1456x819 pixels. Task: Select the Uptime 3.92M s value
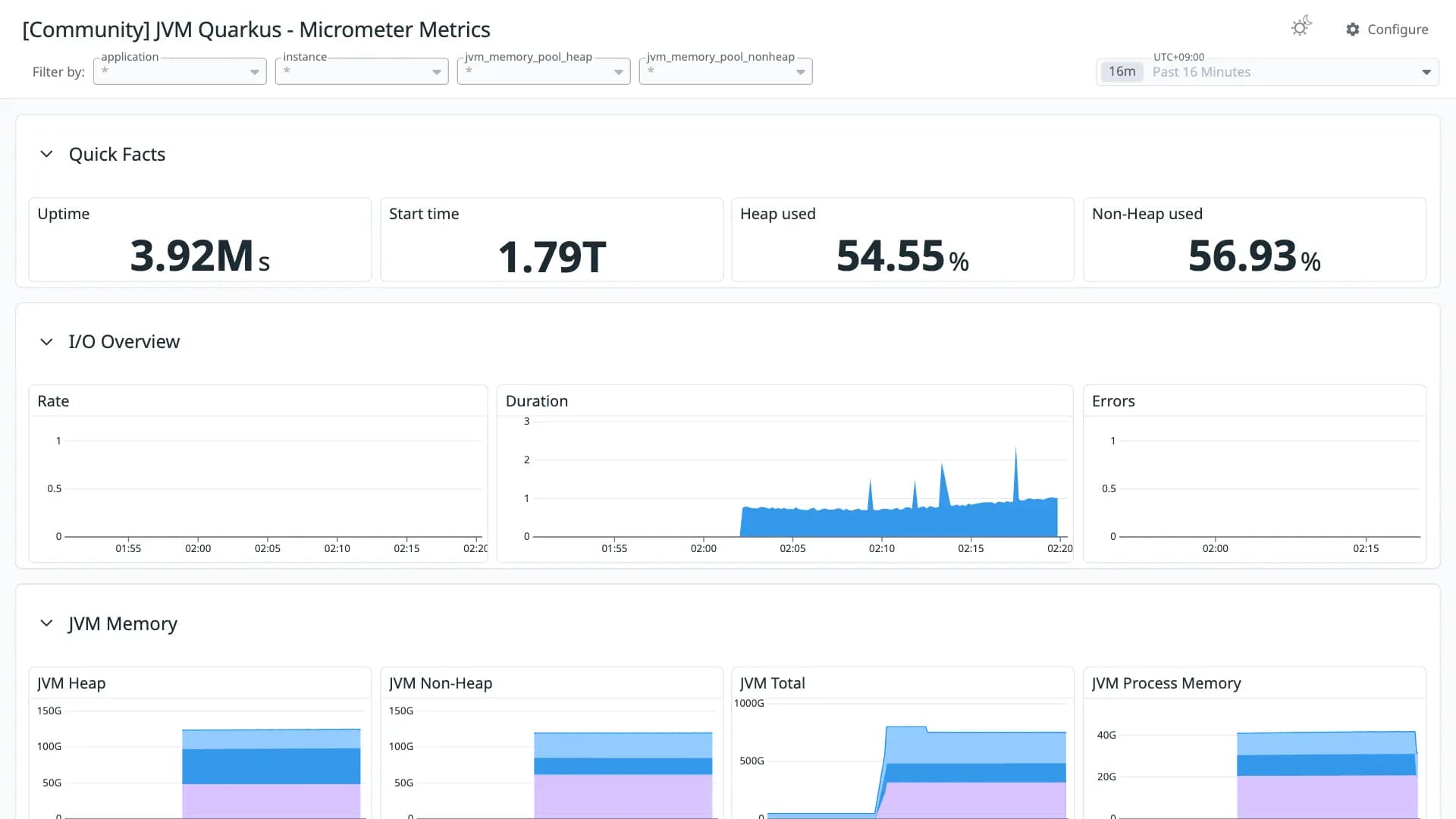point(200,256)
